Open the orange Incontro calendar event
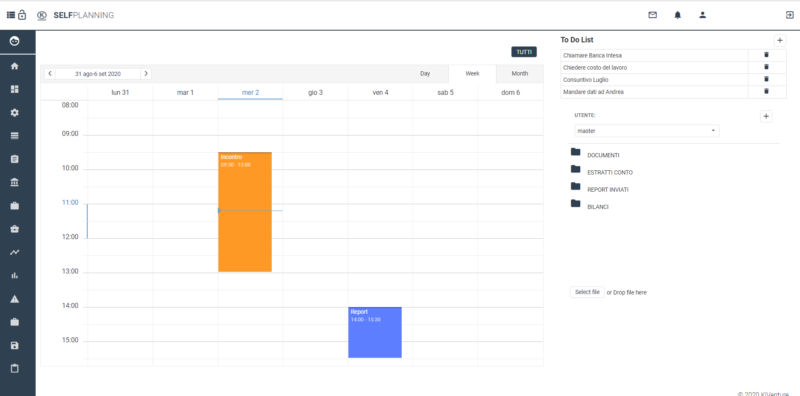This screenshot has width=800, height=396. (x=245, y=212)
